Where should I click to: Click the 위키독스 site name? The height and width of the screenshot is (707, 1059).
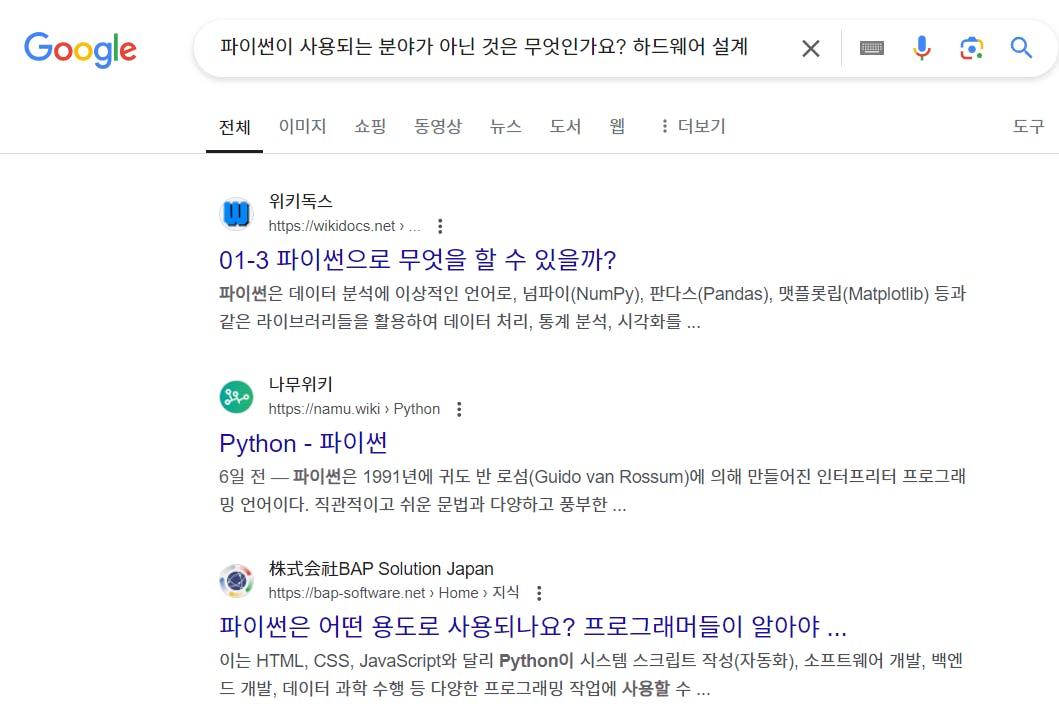301,201
